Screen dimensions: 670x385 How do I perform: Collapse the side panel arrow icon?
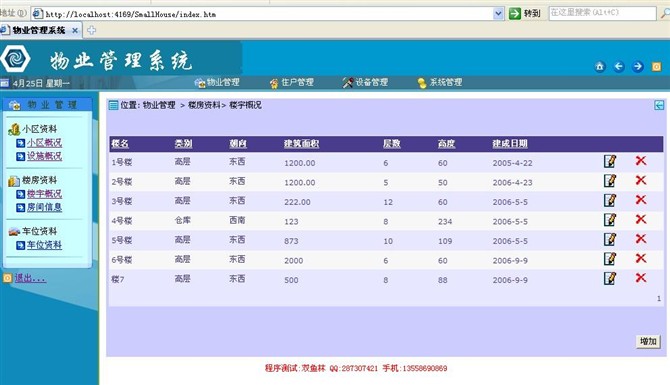(659, 105)
